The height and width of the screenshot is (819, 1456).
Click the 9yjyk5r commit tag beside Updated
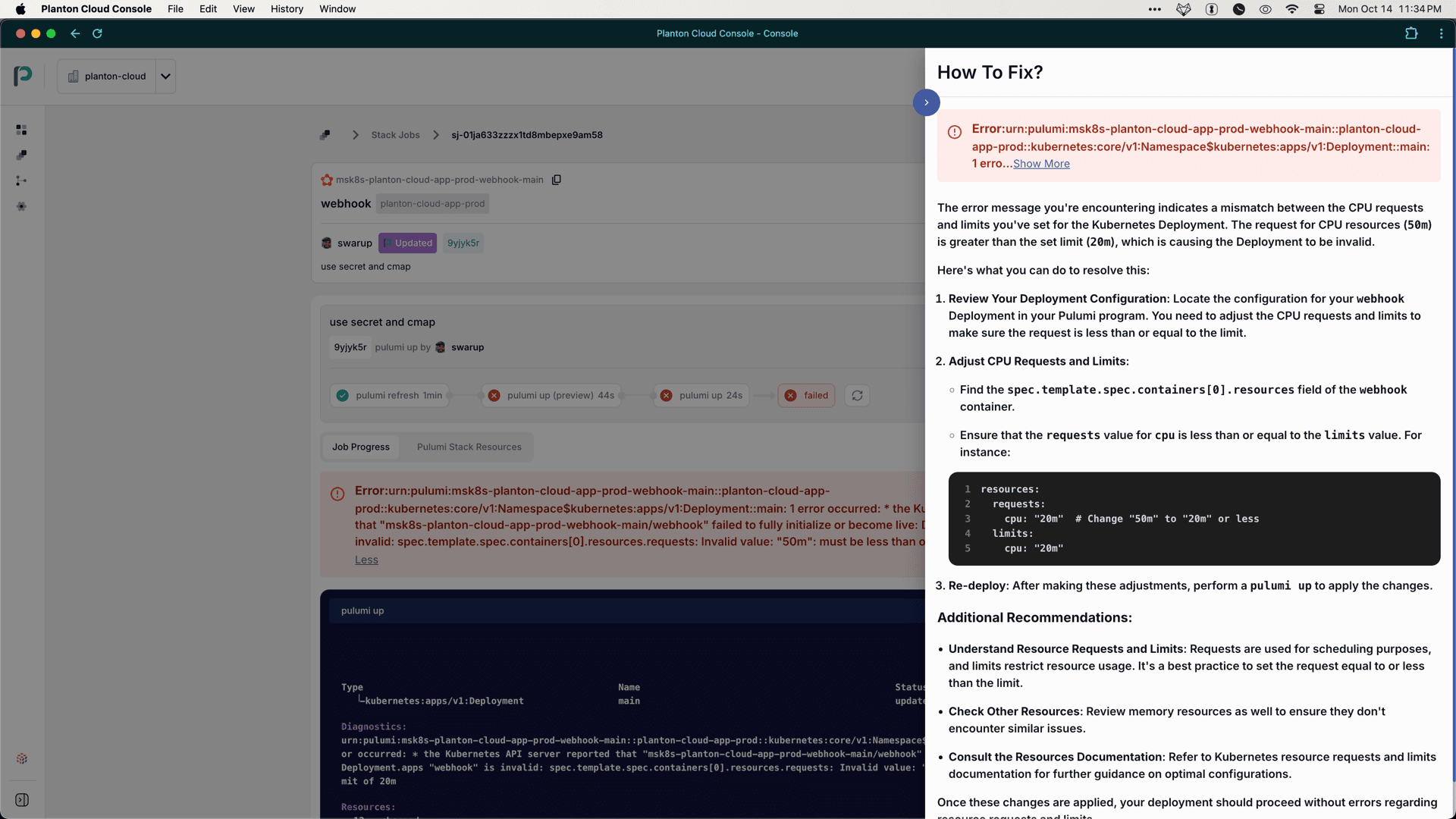coord(463,243)
